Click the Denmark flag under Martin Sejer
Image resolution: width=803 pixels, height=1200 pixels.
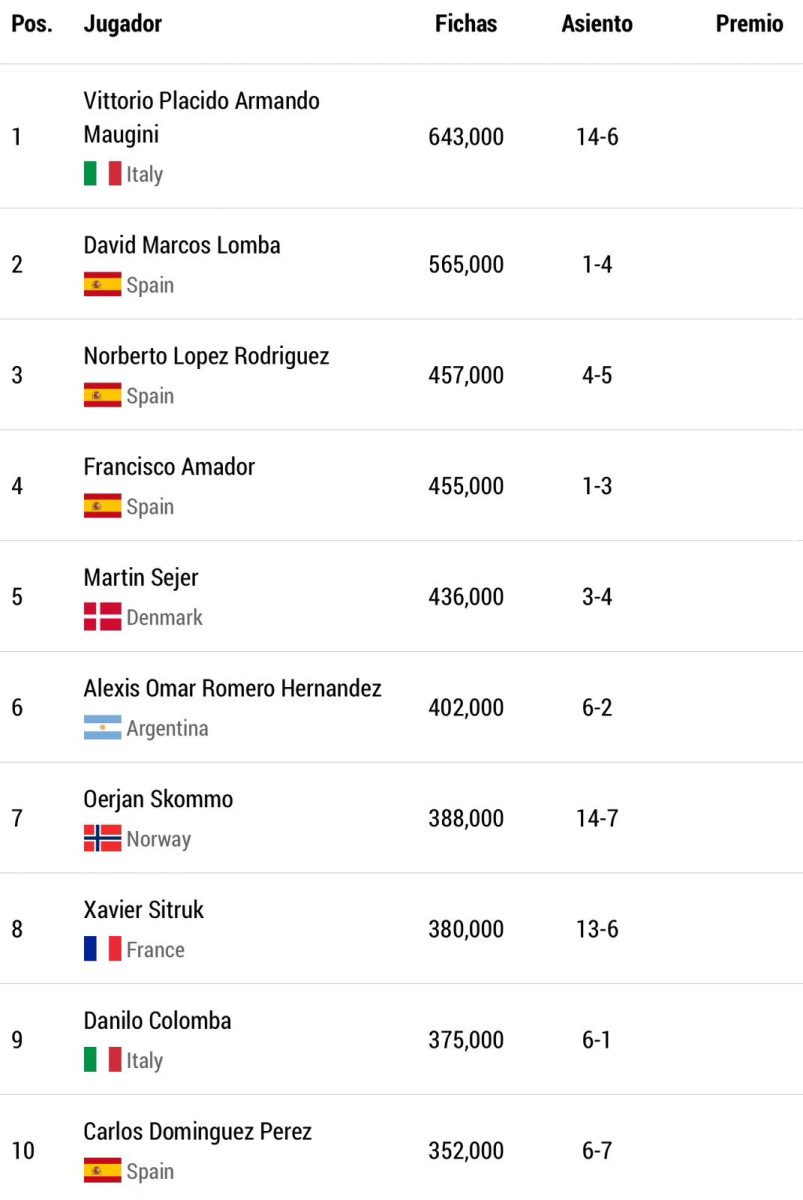102,617
